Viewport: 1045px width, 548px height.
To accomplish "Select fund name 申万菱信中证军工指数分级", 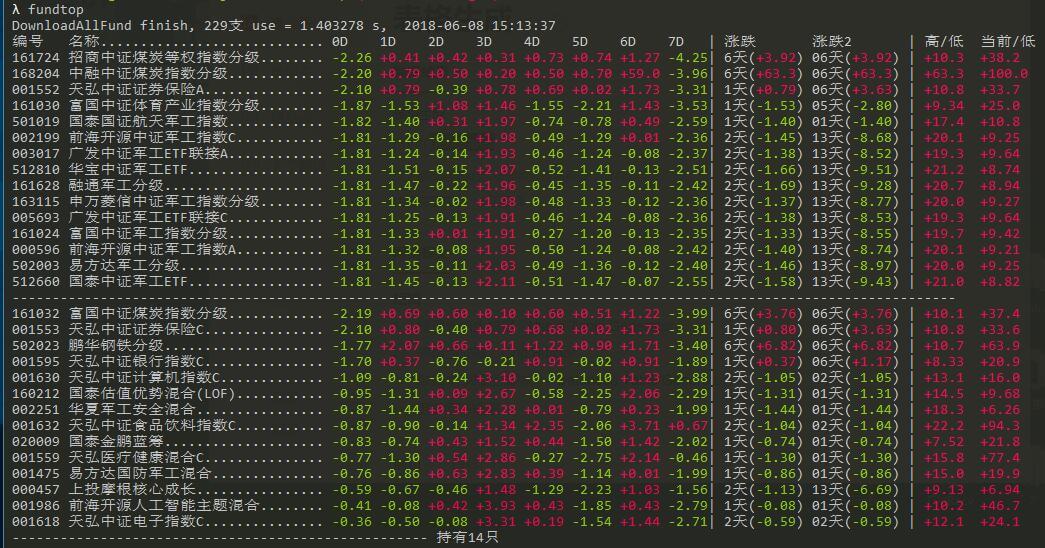I will click(x=164, y=202).
